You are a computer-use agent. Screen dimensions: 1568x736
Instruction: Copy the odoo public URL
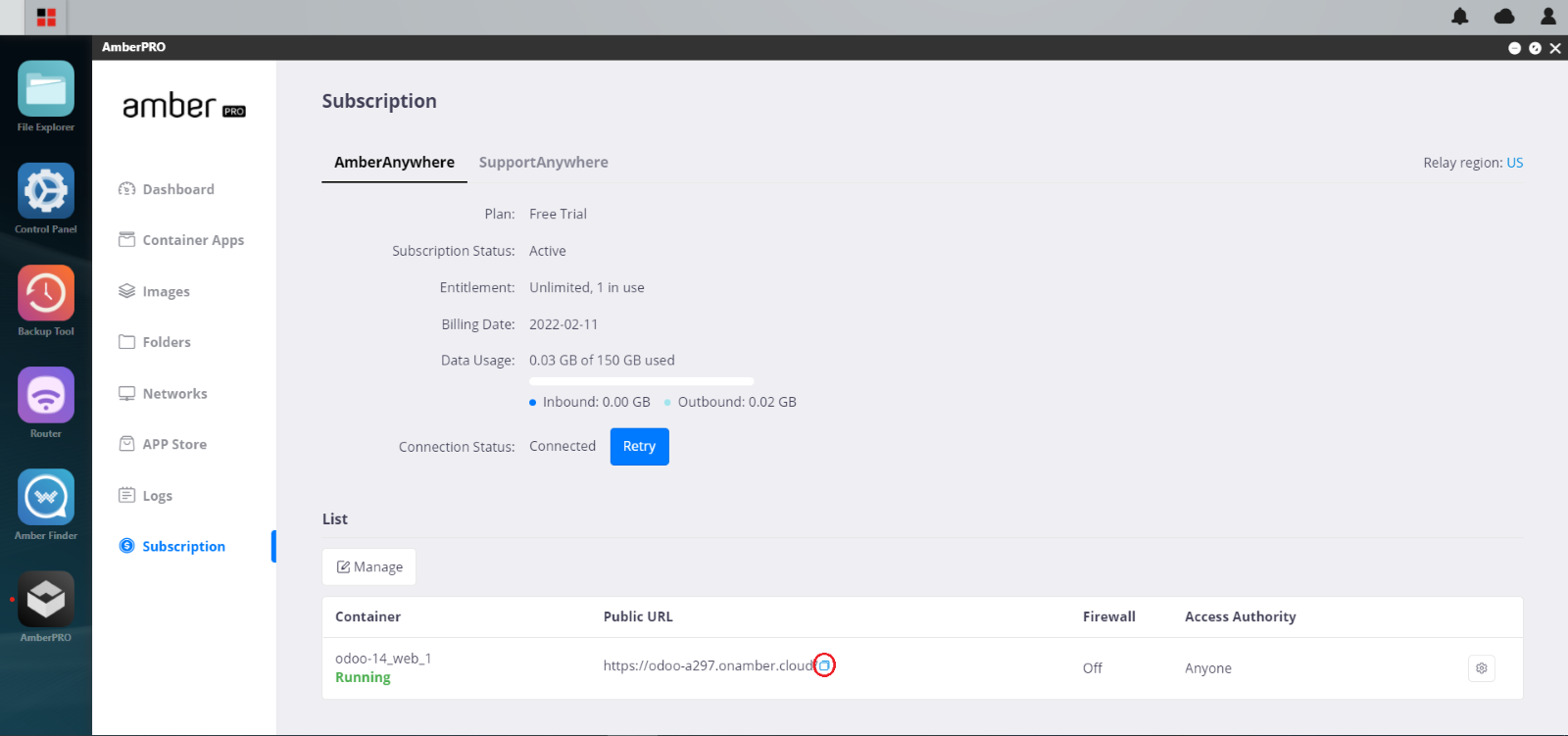point(825,665)
